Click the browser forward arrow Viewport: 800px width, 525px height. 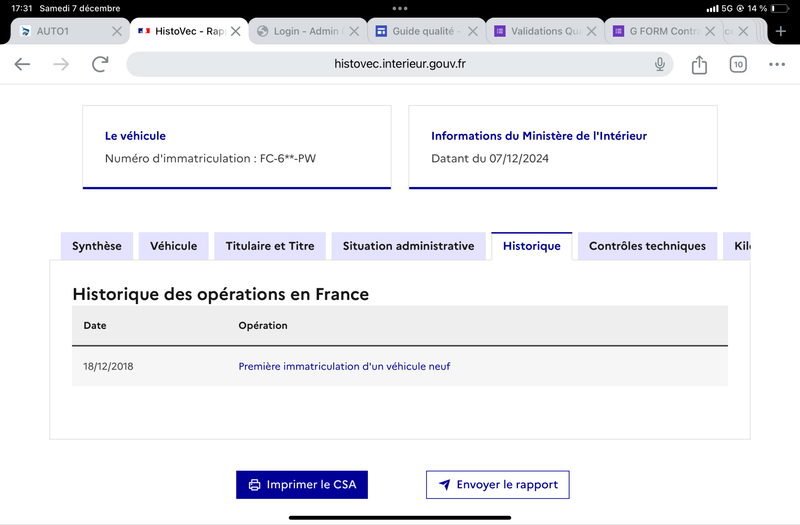coord(61,64)
